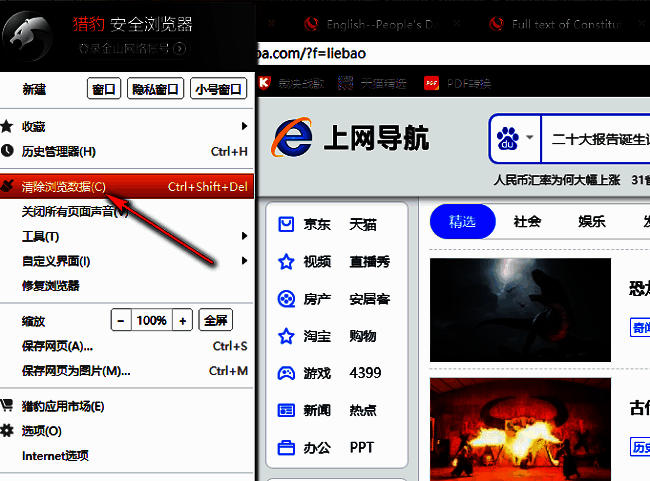Screen dimensions: 650x481
Task: Click the PDF转换 bookmark icon
Action: tap(432, 84)
